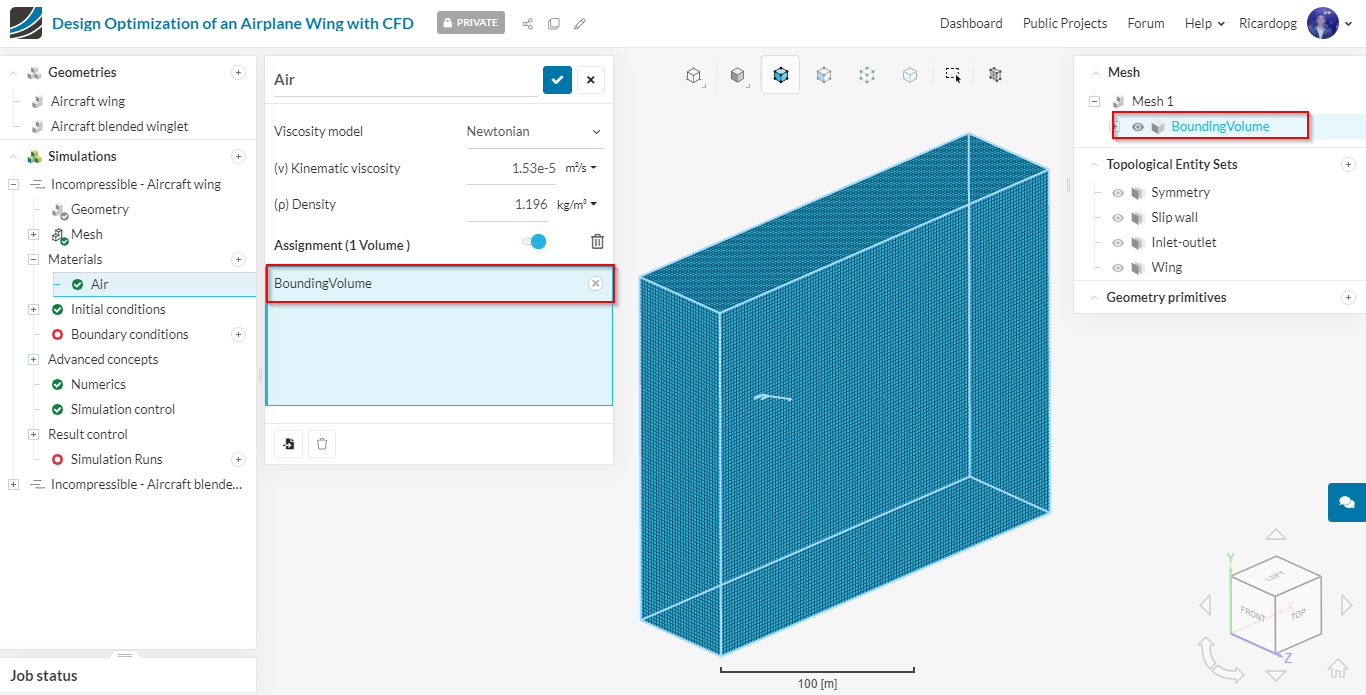Confirm Air material with the checkmark button
The image size is (1366, 695).
click(557, 80)
